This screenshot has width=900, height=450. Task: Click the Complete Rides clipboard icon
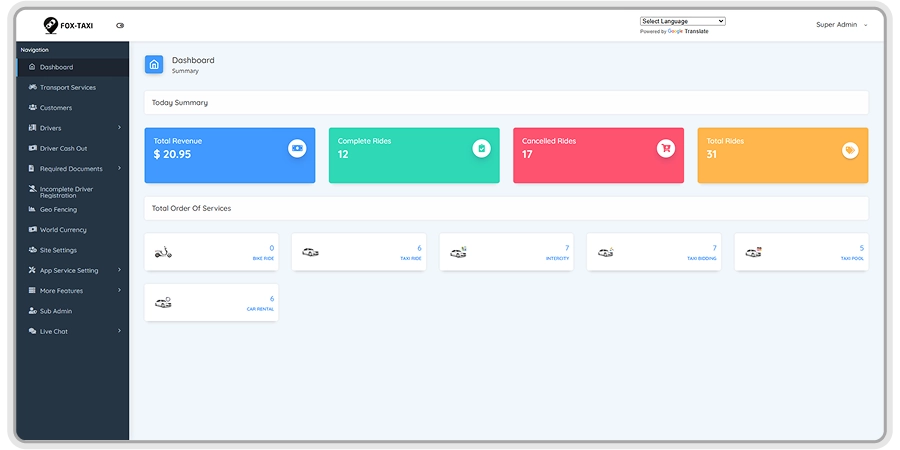point(482,149)
